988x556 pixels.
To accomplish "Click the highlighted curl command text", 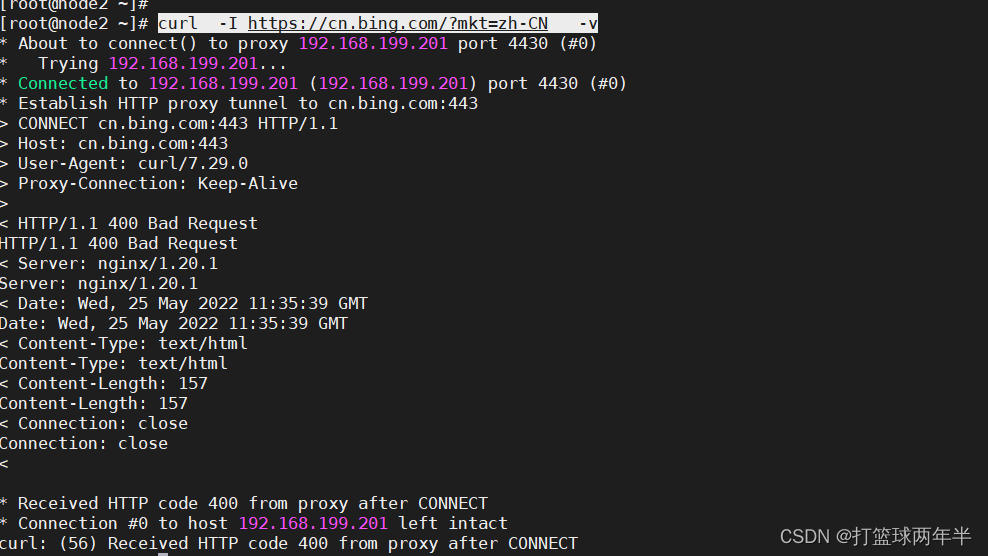I will pyautogui.click(x=377, y=24).
